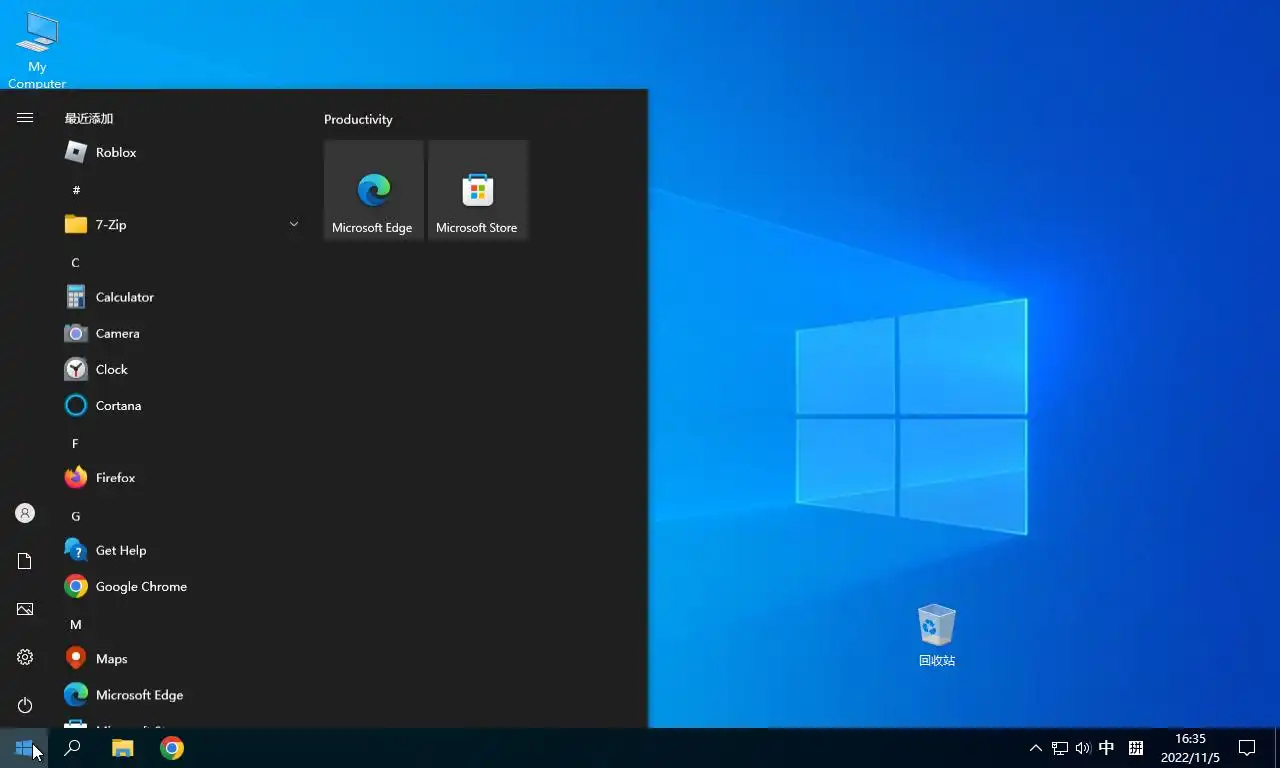Launch Camera from the app list

[x=183, y=333]
